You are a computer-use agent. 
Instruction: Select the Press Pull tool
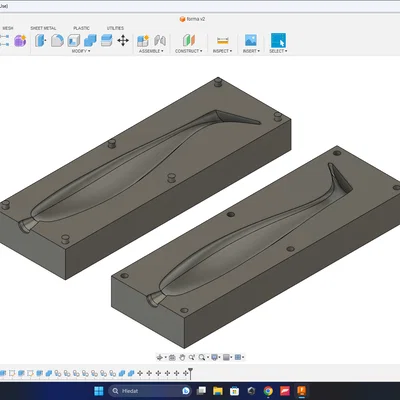40,41
